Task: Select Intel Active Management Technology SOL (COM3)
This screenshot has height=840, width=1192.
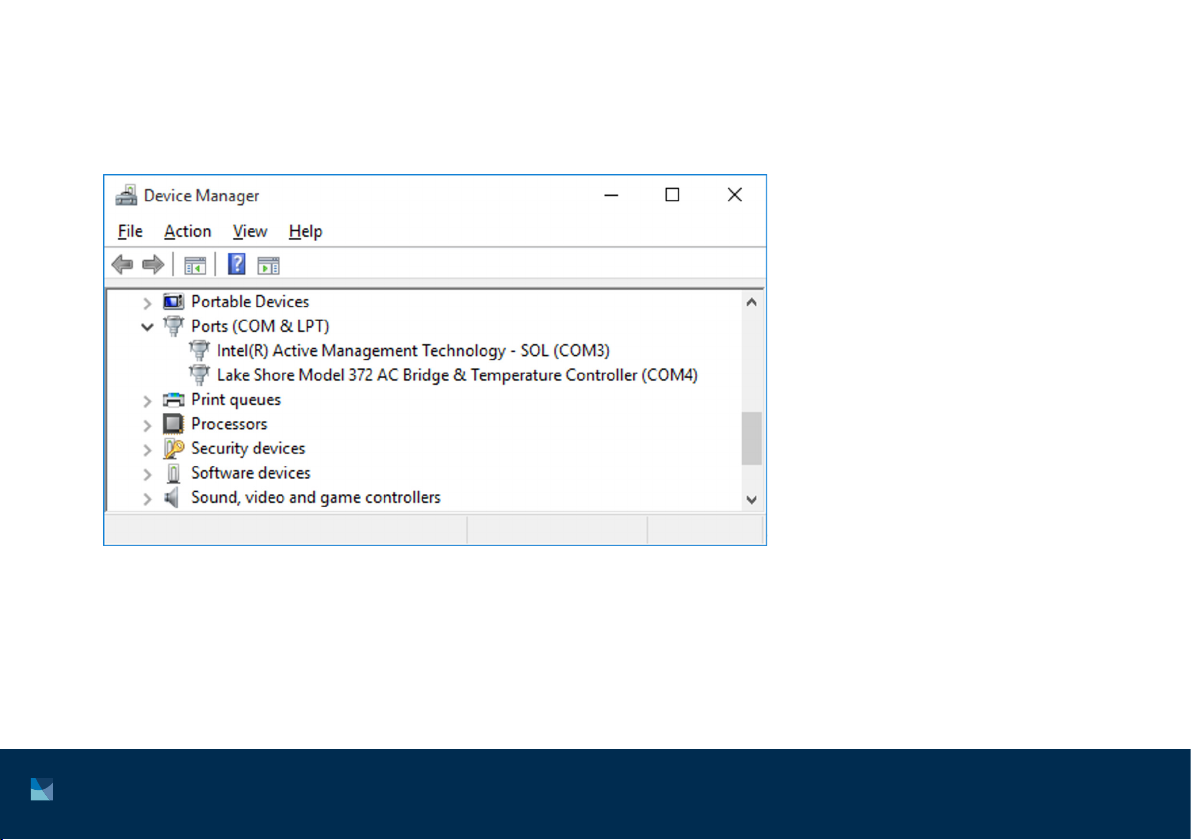Action: tap(412, 351)
